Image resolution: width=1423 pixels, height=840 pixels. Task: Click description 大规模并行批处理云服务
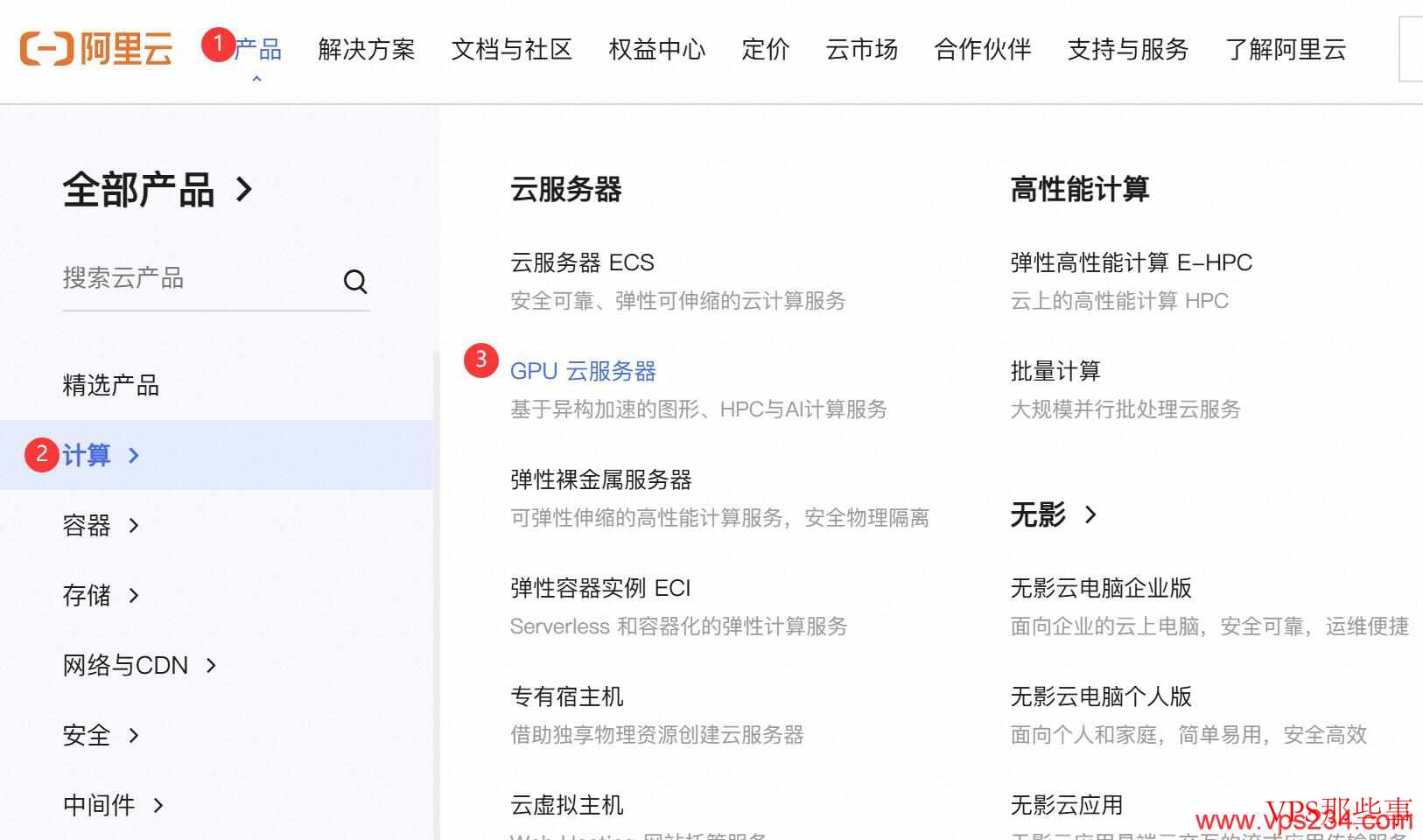(1125, 409)
